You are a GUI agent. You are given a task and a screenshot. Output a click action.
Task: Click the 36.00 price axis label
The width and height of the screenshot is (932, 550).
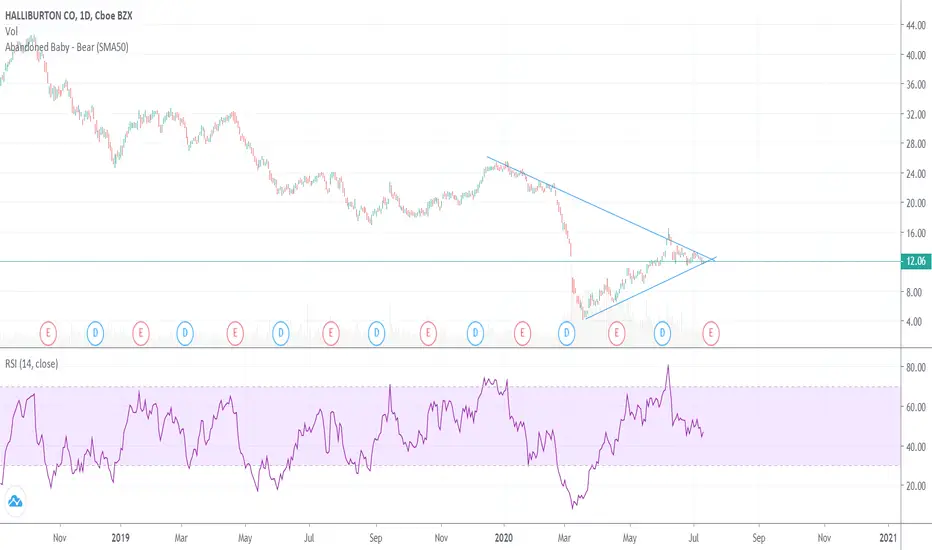916,84
